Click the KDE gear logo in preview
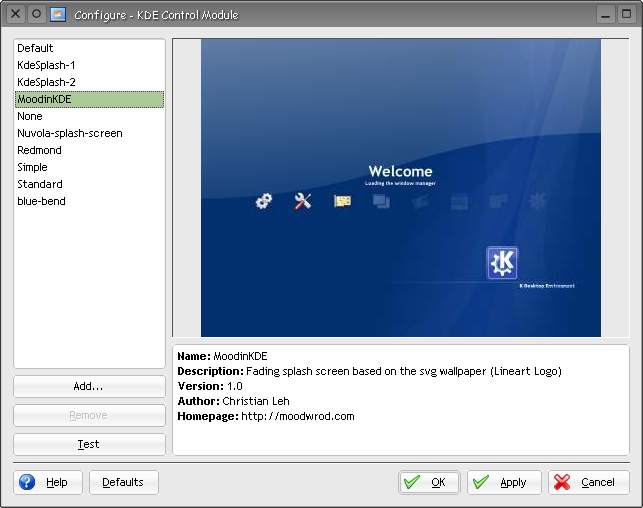The width and height of the screenshot is (643, 508). [x=502, y=263]
